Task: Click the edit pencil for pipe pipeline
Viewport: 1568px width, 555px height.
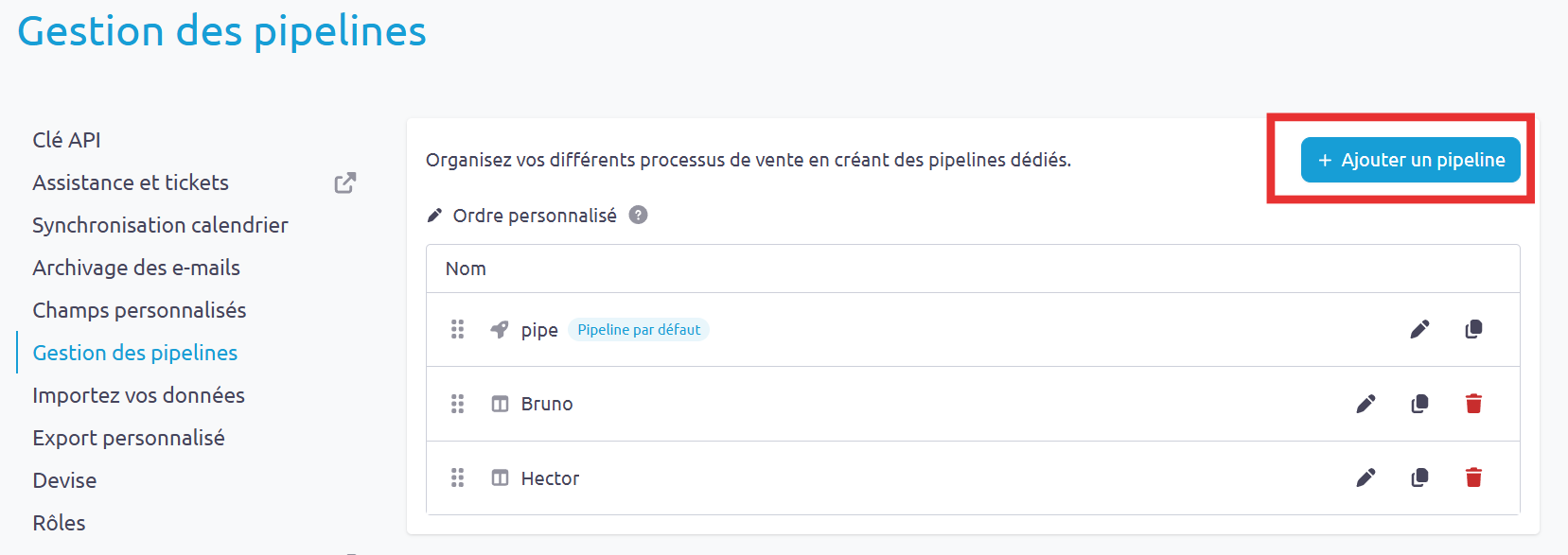Action: click(1419, 329)
